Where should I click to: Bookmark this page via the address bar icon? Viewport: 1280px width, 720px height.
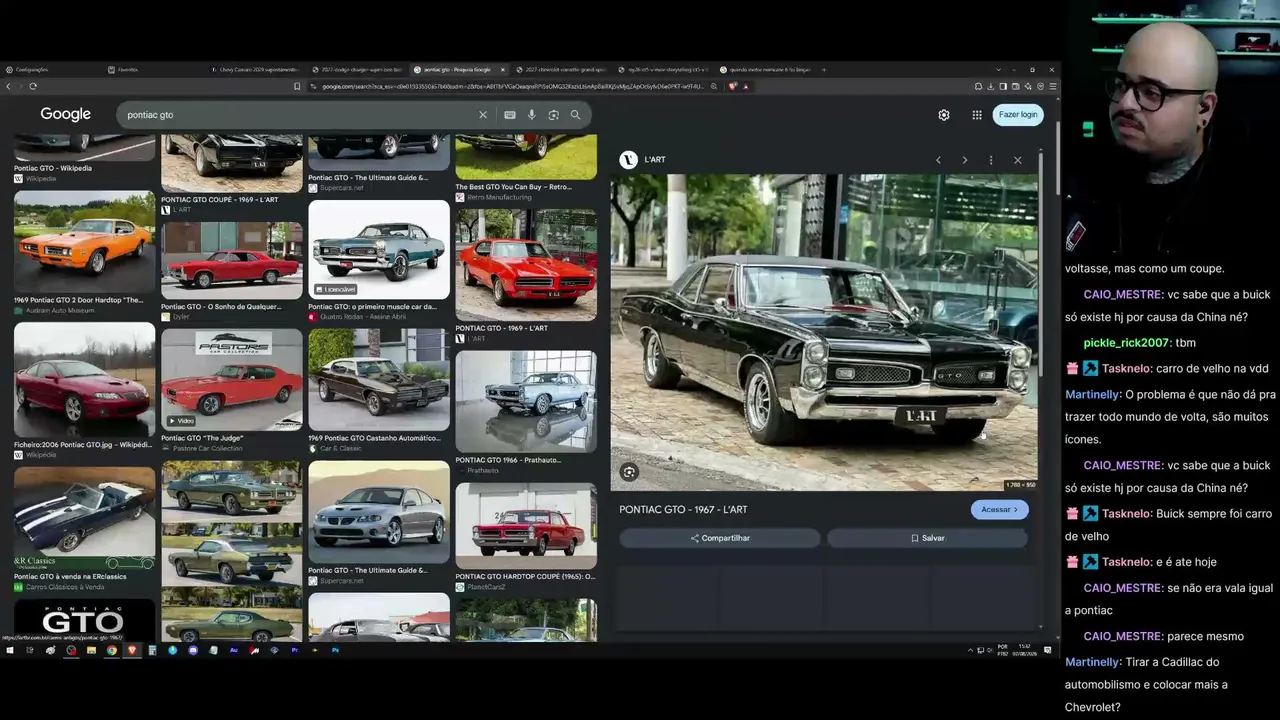[297, 86]
